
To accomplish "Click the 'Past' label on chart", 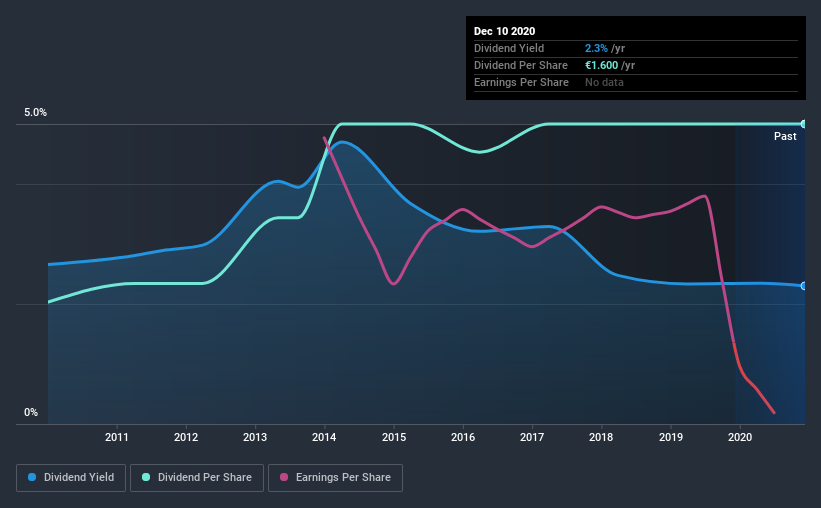I will 785,136.
